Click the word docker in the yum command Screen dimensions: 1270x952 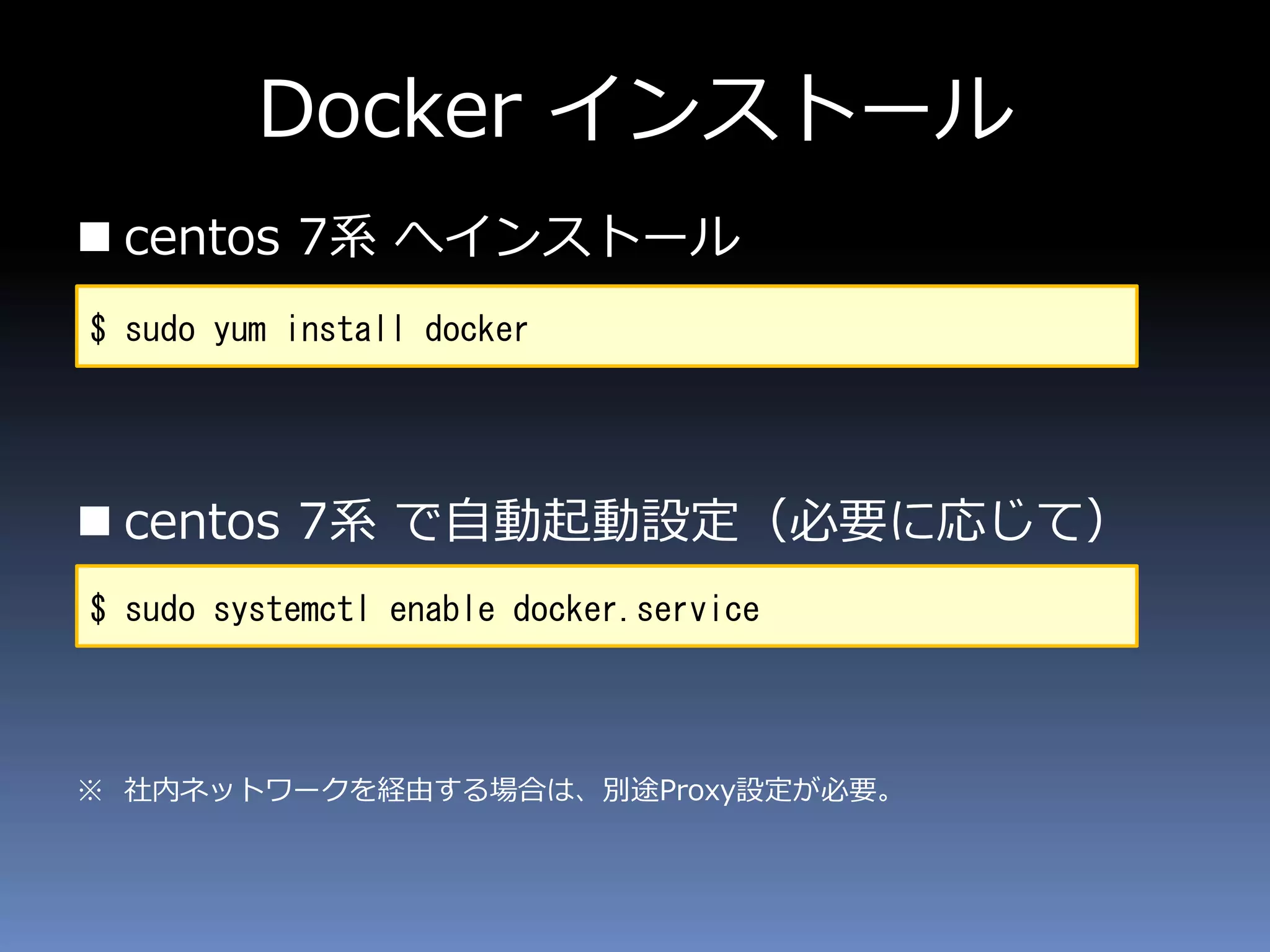point(476,328)
